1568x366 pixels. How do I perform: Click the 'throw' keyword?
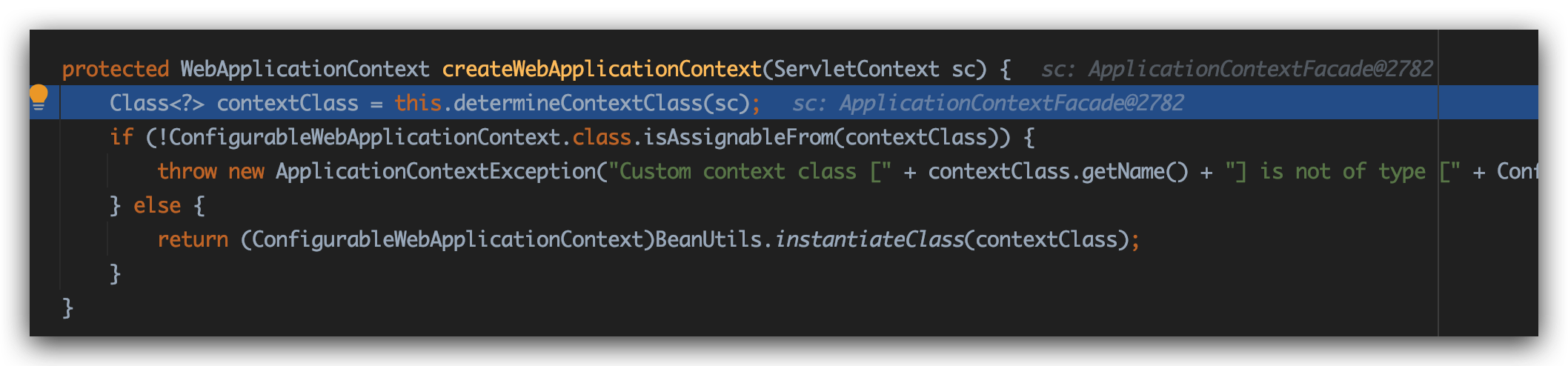coord(187,171)
